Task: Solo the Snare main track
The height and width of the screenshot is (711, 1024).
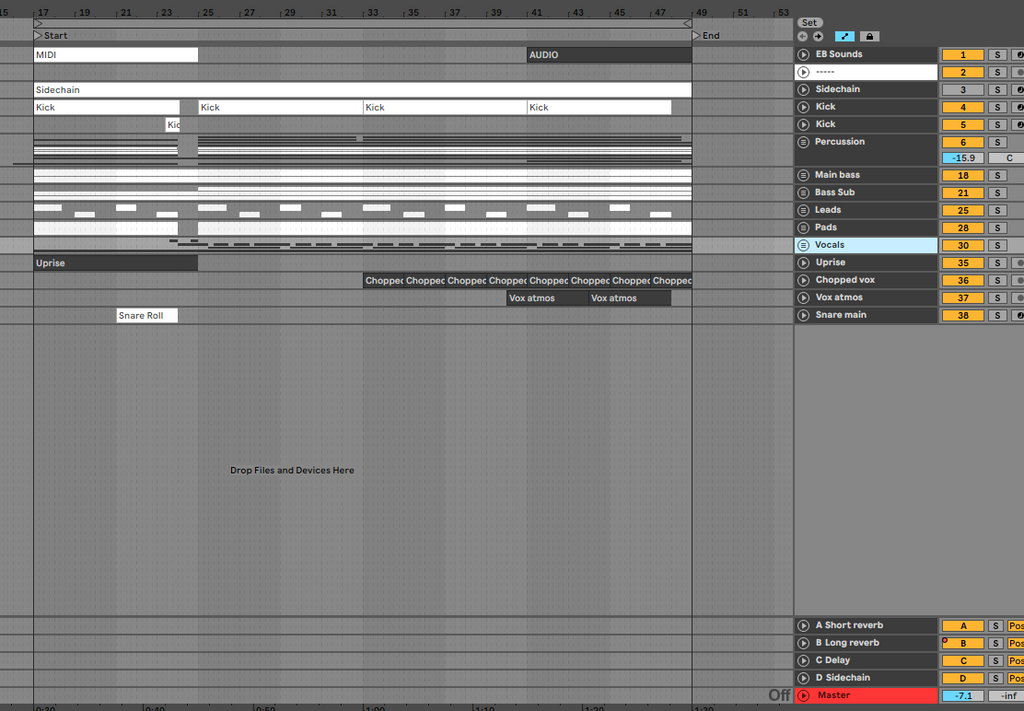Action: 997,315
